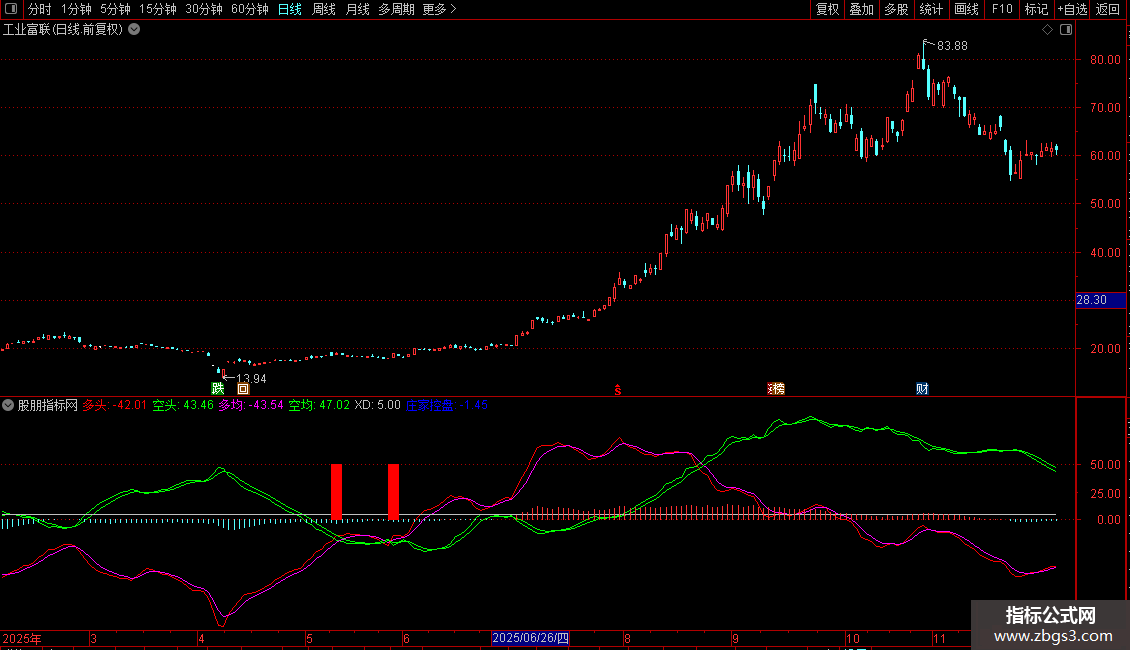Click the 叠加 overlay button
Image resolution: width=1130 pixels, height=650 pixels.
tap(861, 9)
